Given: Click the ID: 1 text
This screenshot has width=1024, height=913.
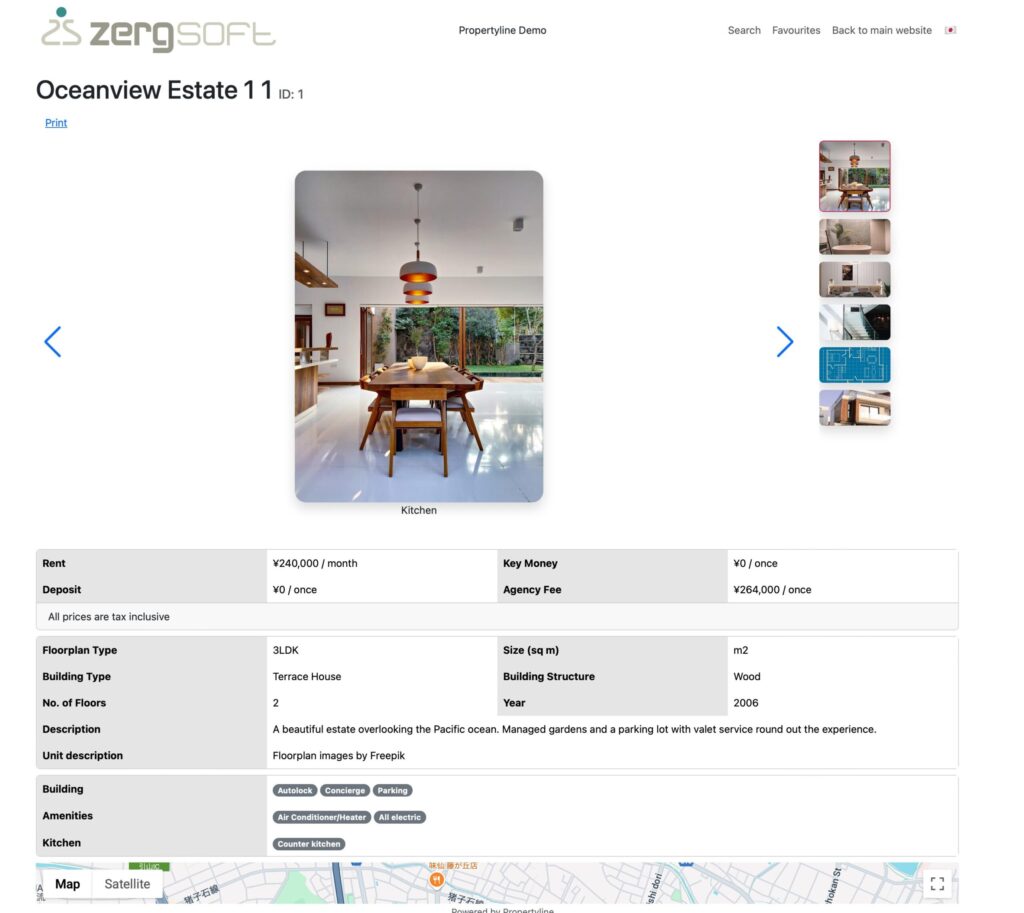Looking at the screenshot, I should coord(291,94).
